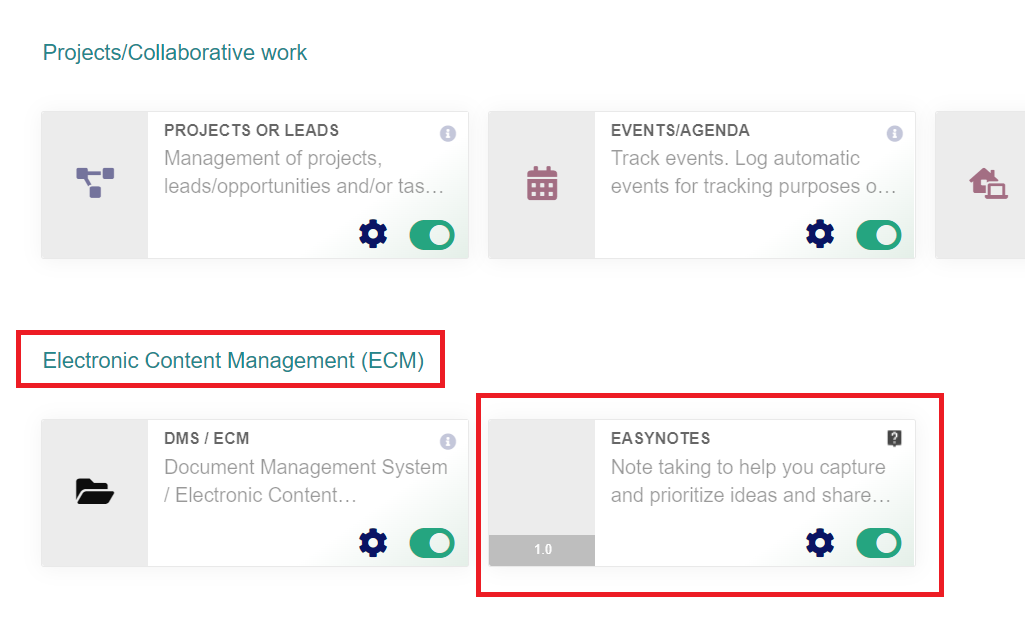
Task: Click the project tree icon thumbnail
Action: pos(95,182)
